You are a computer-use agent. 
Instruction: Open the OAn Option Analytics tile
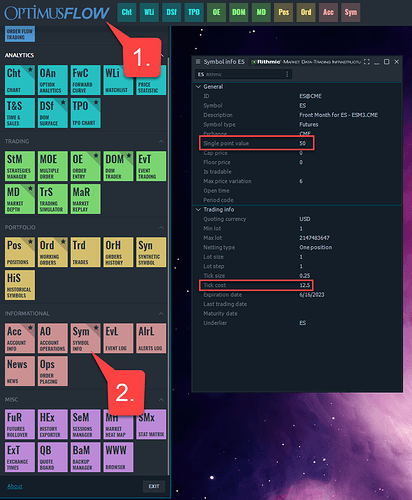coord(53,80)
